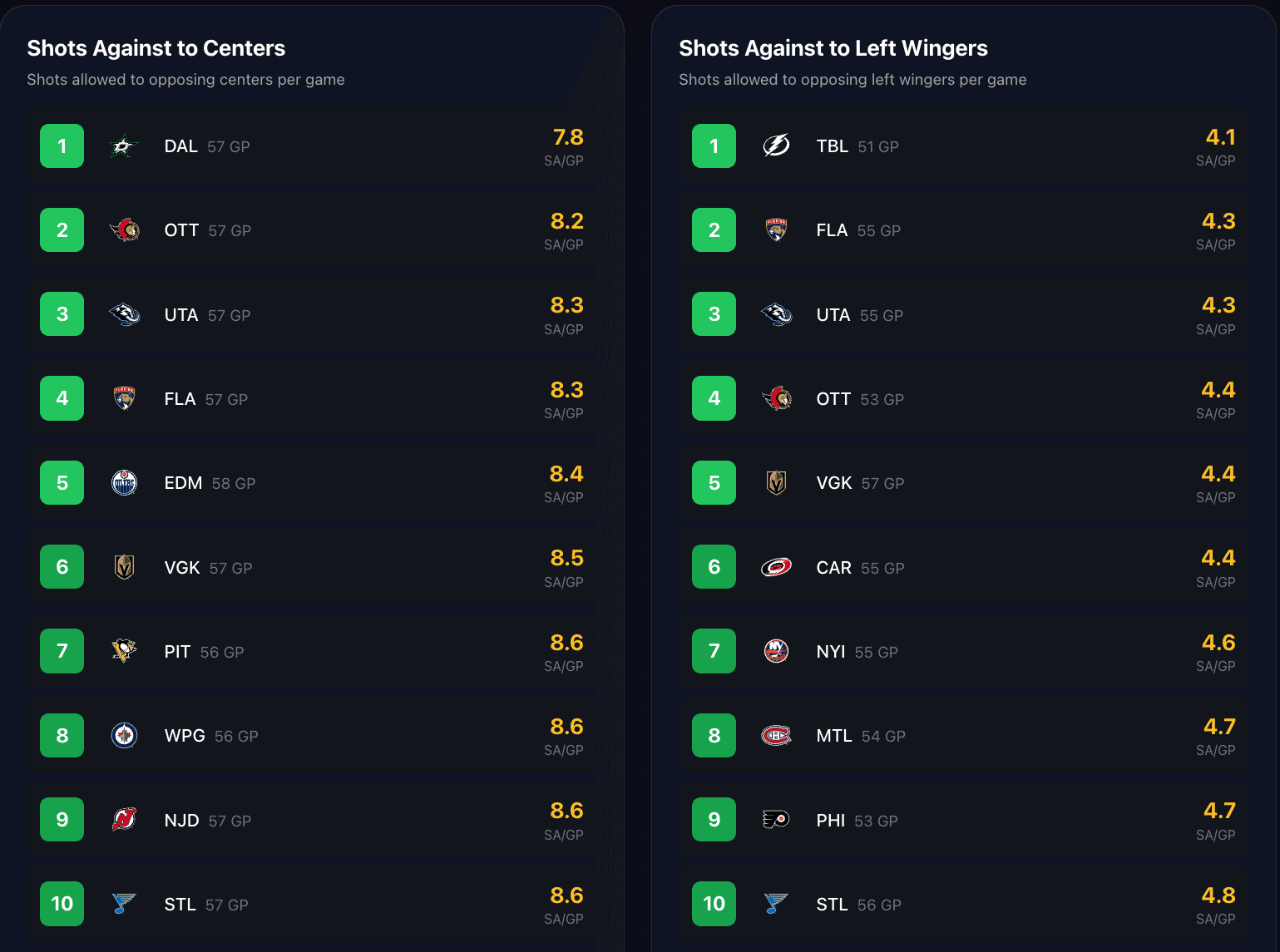Click the Edmonton Oilers logo
1280x952 pixels.
pos(124,483)
